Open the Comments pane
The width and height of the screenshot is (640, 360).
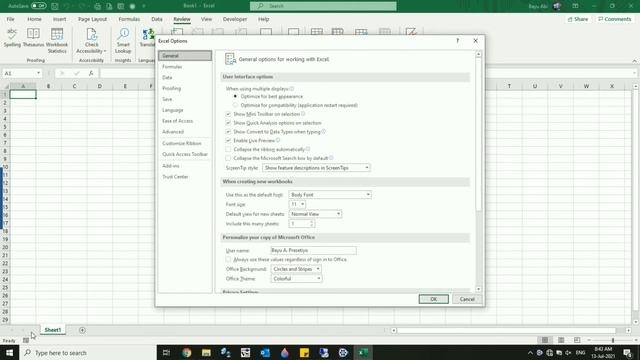[x=614, y=19]
